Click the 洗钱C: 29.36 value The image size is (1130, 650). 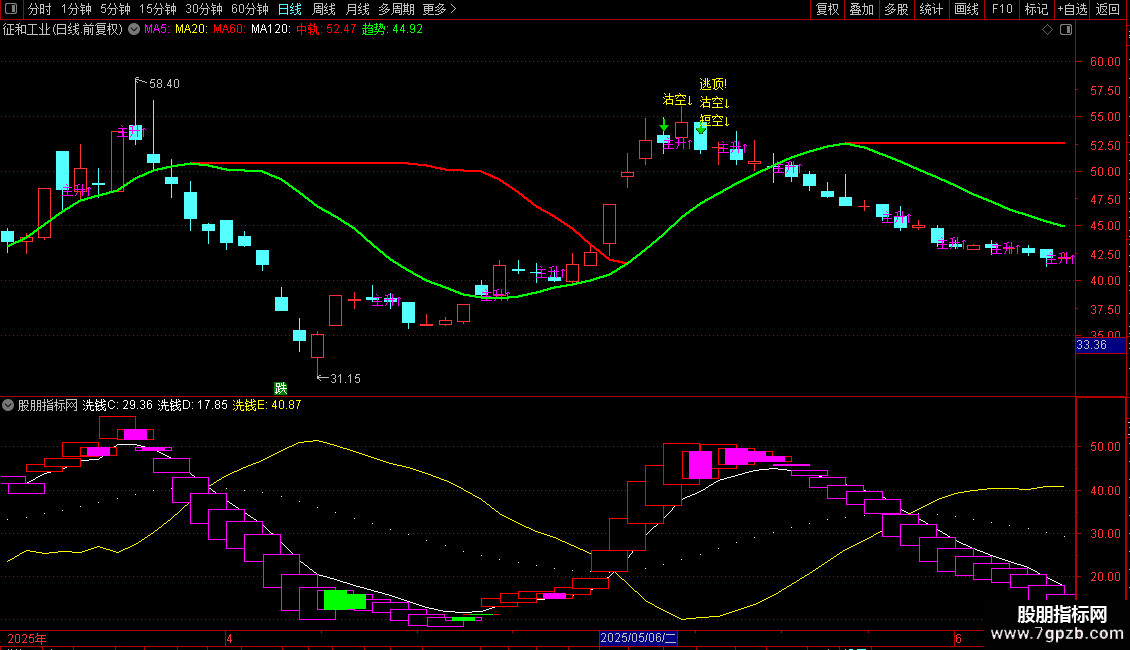117,405
